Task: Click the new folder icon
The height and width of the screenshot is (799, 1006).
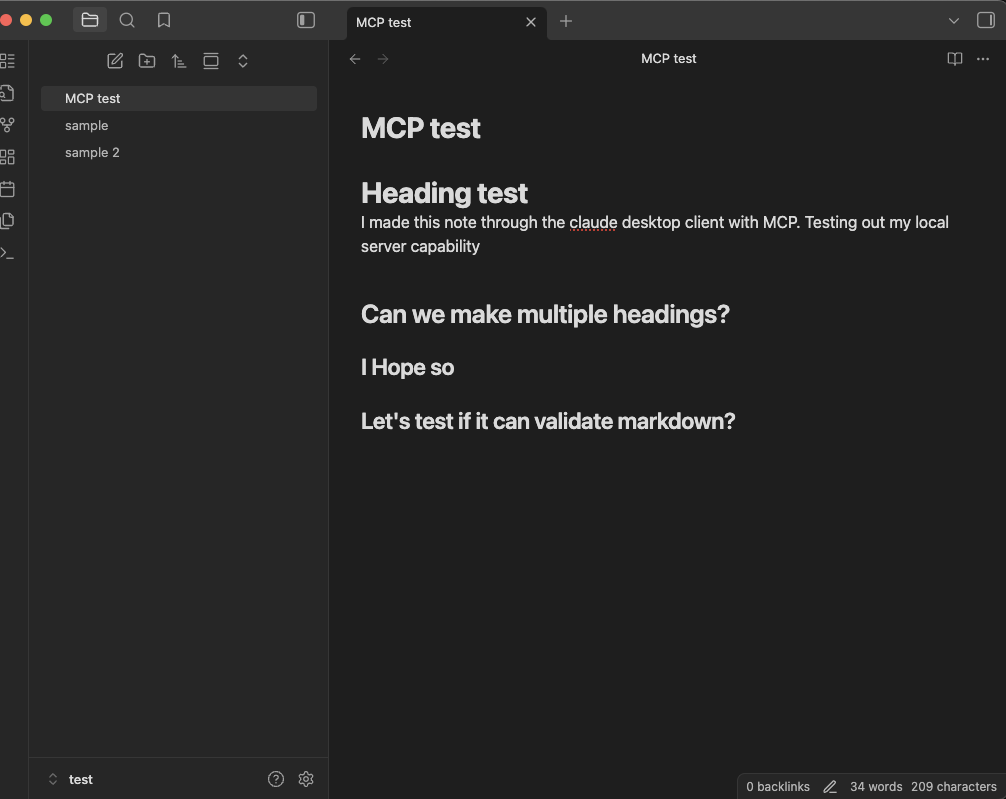Action: point(147,61)
